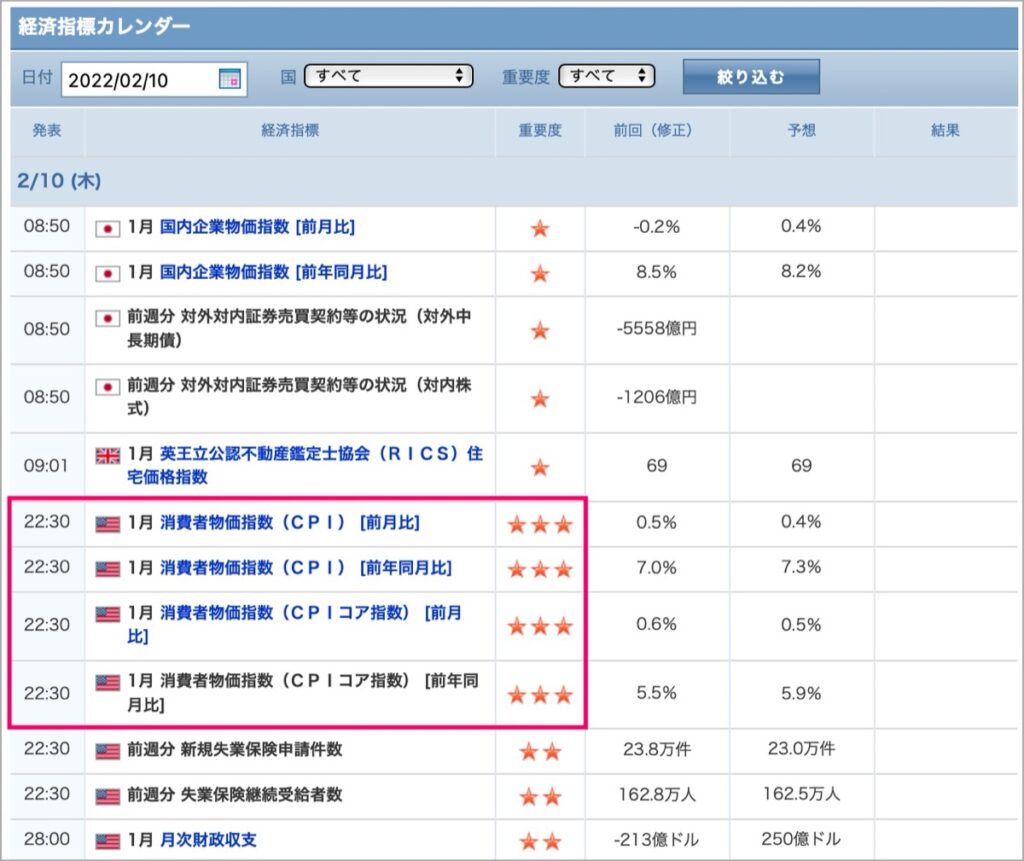The height and width of the screenshot is (861, 1024).
Task: Open the CPIコア指数 [前月比] link
Action: (x=295, y=624)
